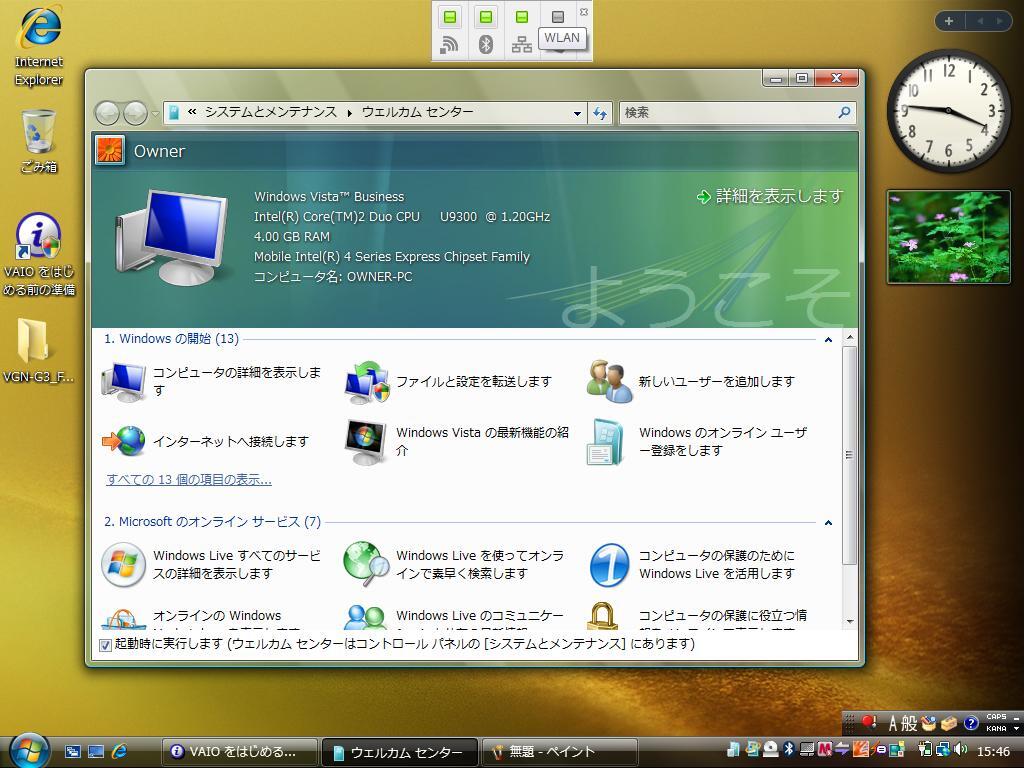Click the LAN network icon in switch toolbar
Viewport: 1024px width, 768px height.
point(521,44)
